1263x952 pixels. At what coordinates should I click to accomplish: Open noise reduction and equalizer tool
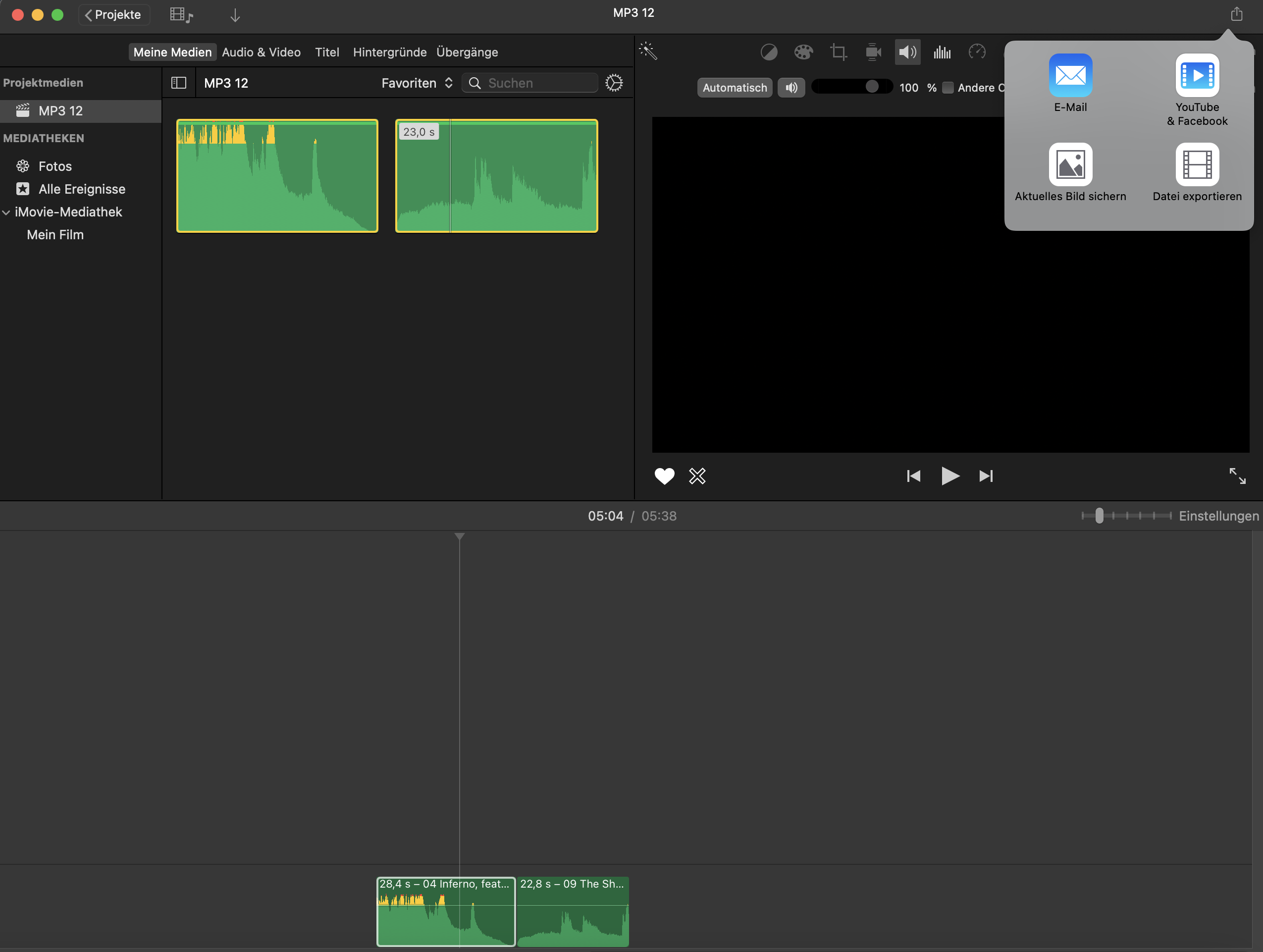pos(942,53)
